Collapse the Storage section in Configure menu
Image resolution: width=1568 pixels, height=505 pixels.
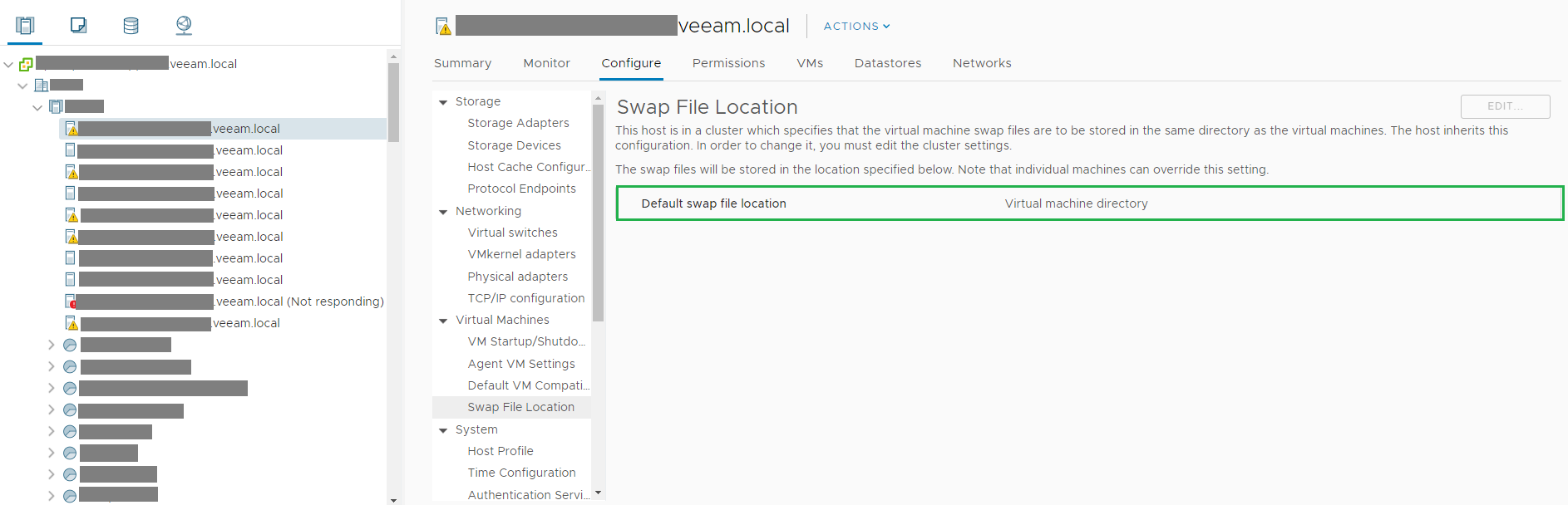(x=443, y=102)
